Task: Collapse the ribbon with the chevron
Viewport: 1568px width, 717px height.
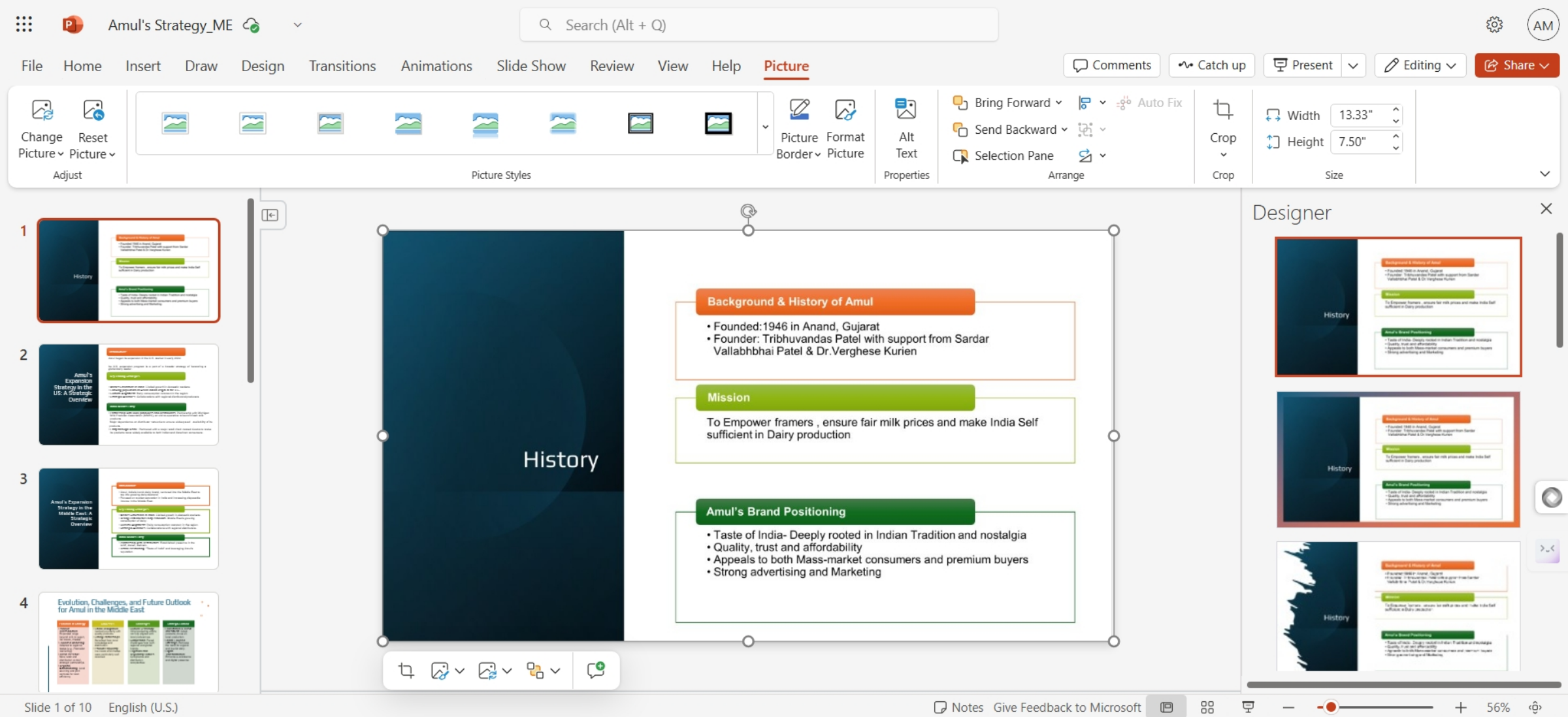Action: click(1544, 174)
